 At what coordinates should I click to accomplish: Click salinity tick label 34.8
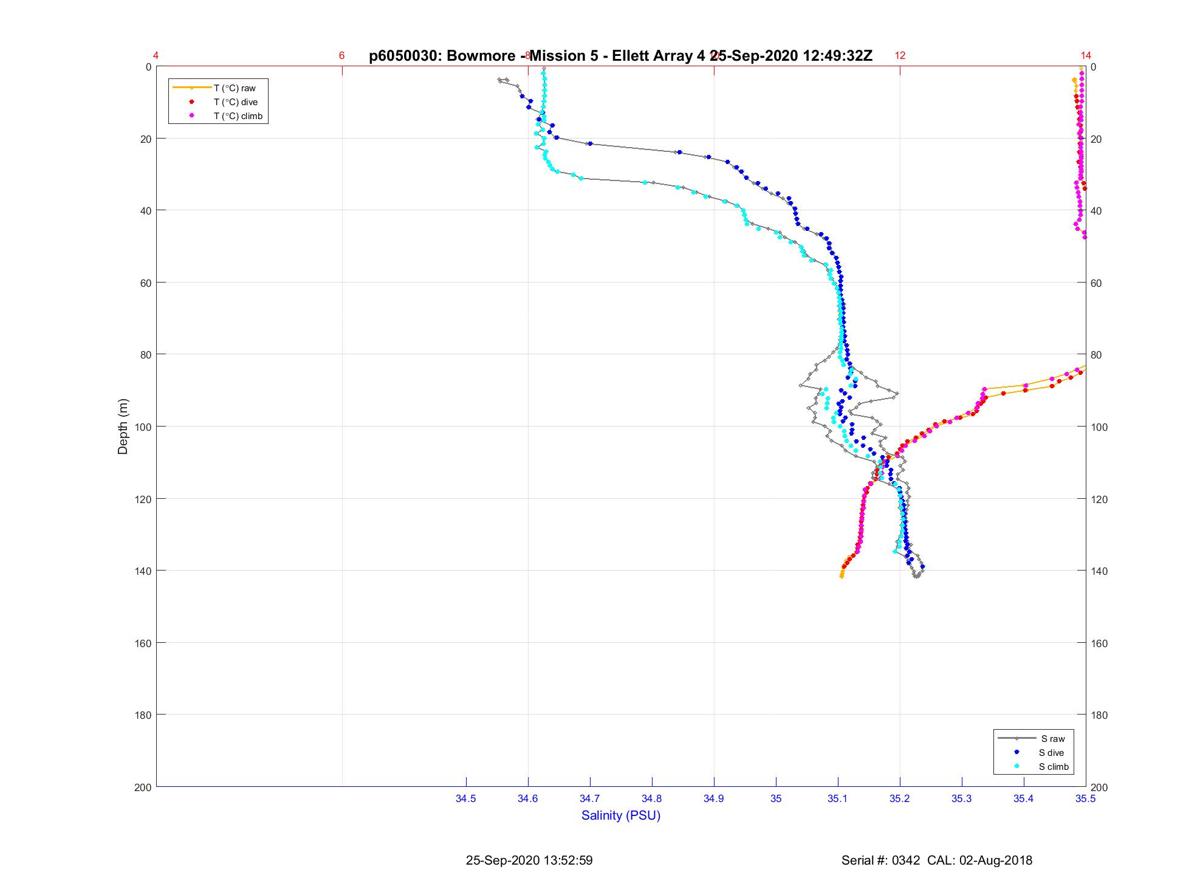click(x=652, y=798)
